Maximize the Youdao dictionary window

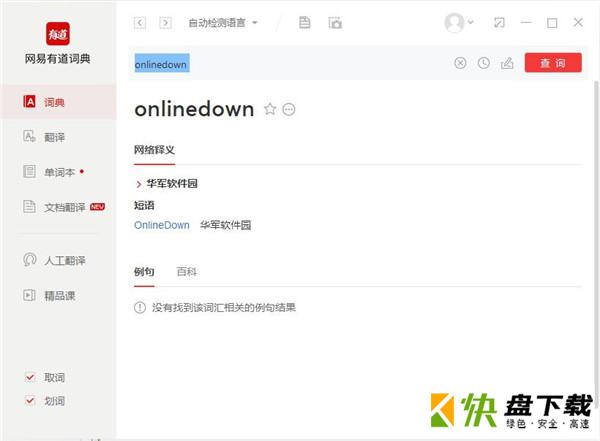552,23
